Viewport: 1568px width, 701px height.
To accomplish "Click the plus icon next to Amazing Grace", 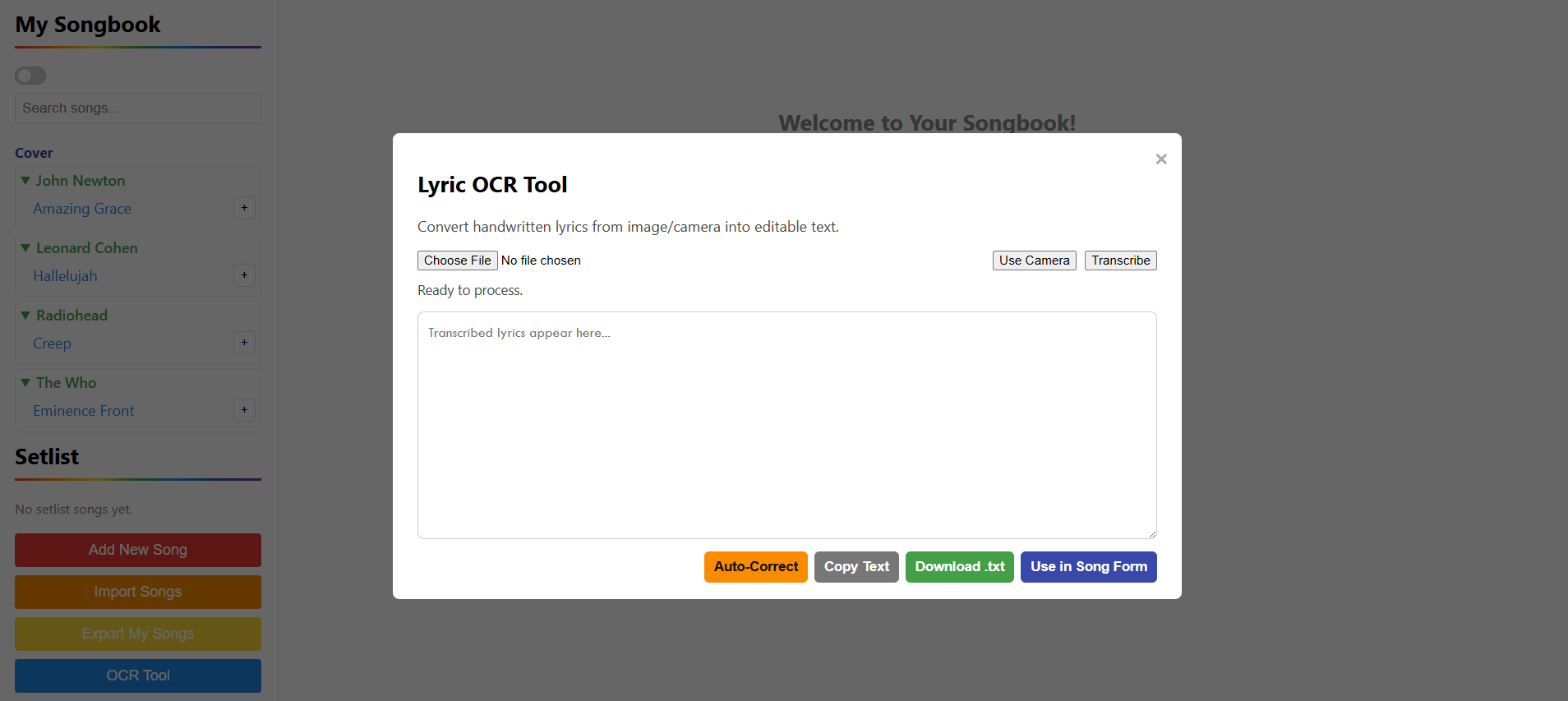I will click(x=244, y=208).
